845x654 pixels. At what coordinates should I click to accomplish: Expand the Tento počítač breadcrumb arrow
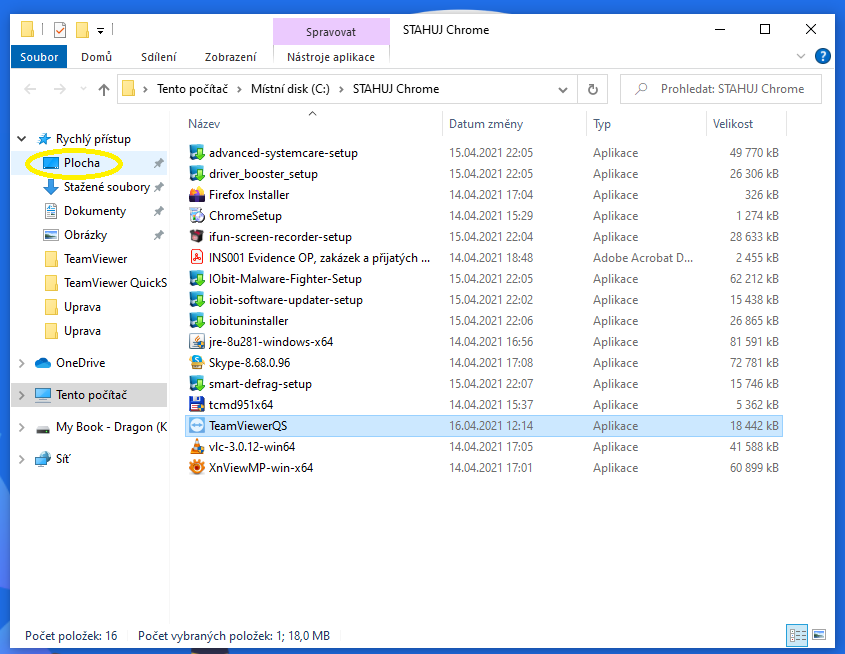point(239,89)
